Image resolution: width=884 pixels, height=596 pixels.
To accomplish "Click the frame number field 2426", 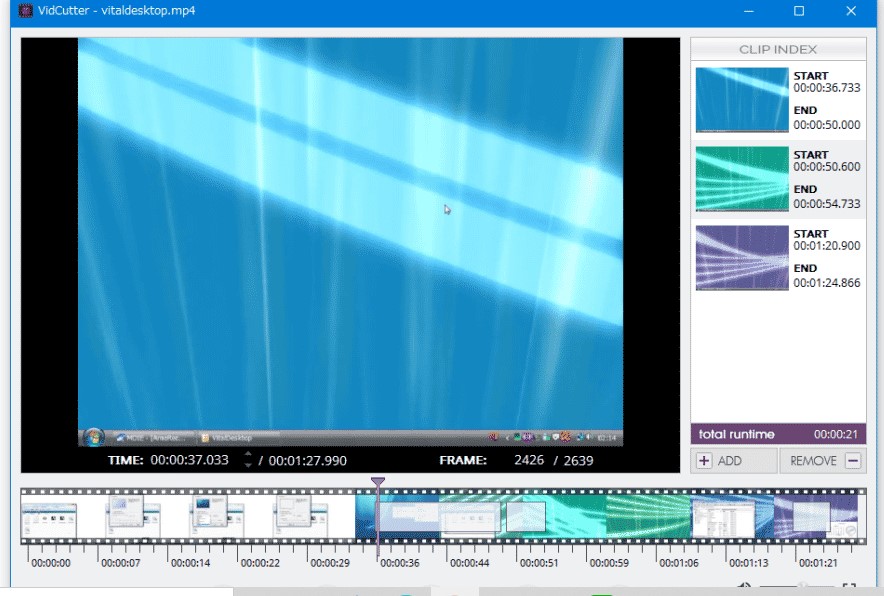I will 529,460.
